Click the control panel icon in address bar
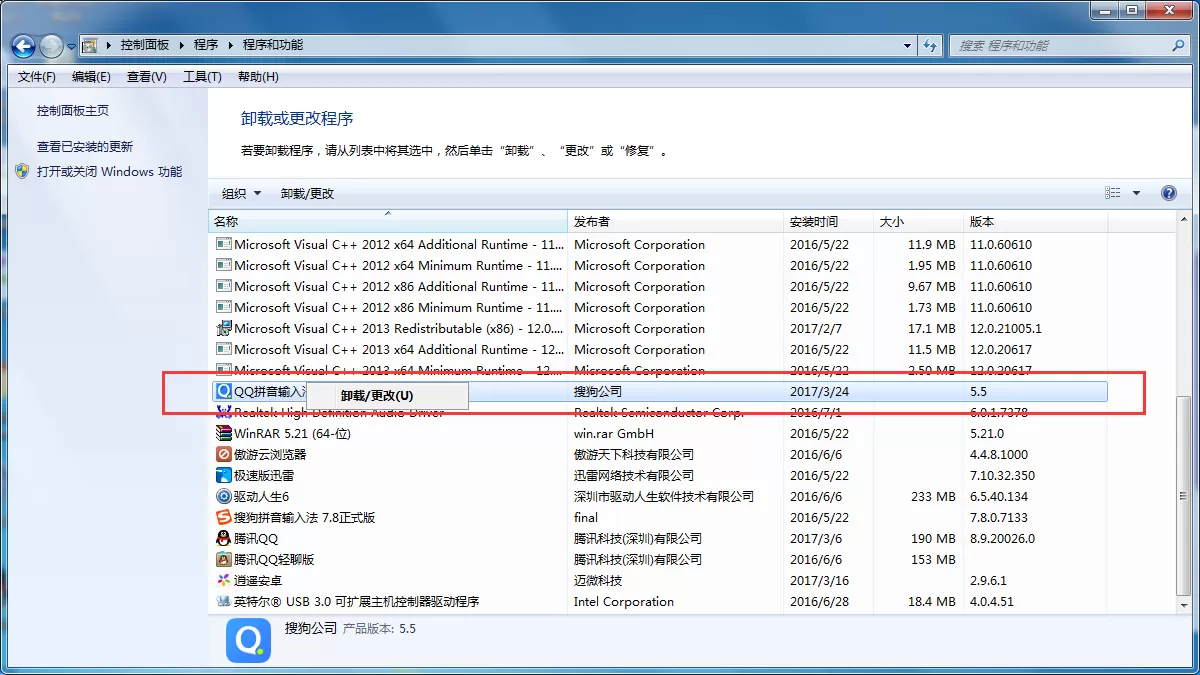This screenshot has height=675, width=1200. tap(90, 45)
